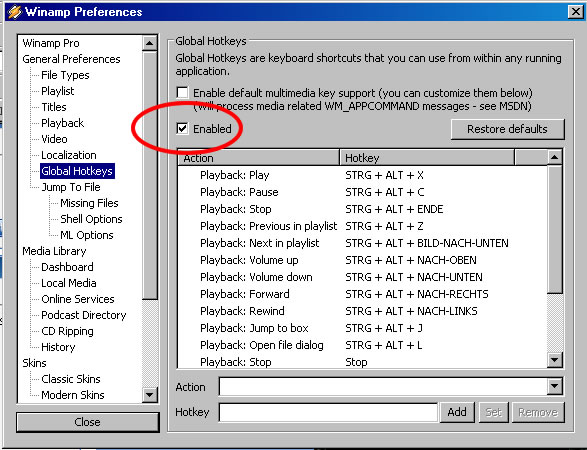Click the Winamp lightning icon in title bar
The image size is (587, 450).
15,12
